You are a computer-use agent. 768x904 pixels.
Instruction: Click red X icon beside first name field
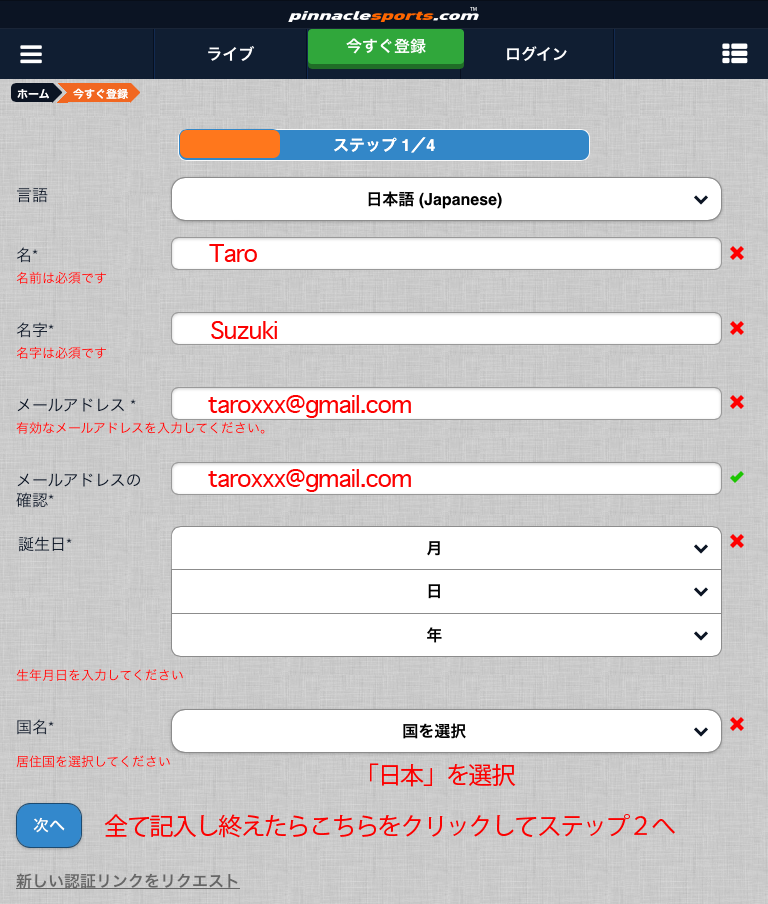click(x=737, y=254)
